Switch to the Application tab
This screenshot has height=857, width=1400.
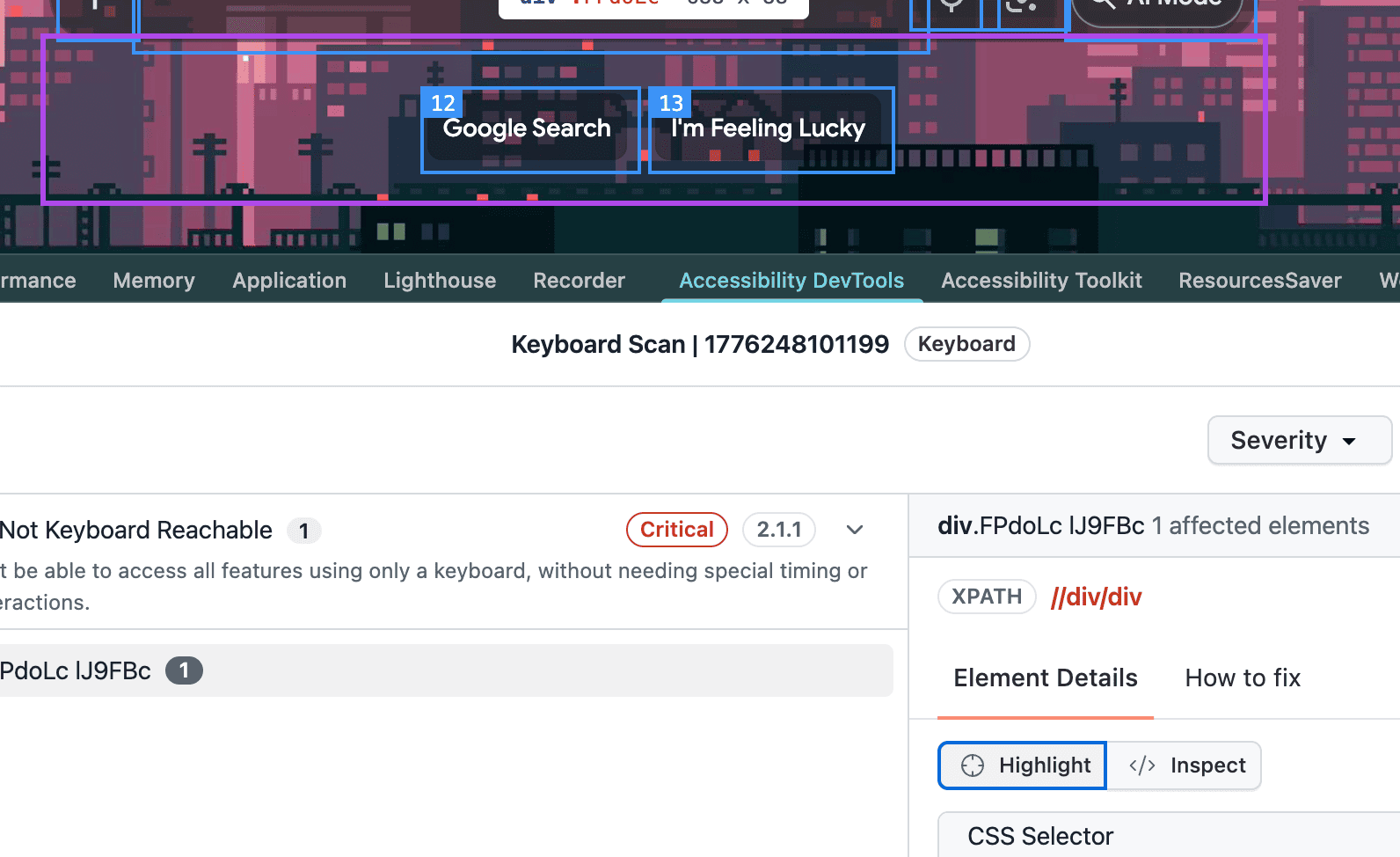[289, 281]
